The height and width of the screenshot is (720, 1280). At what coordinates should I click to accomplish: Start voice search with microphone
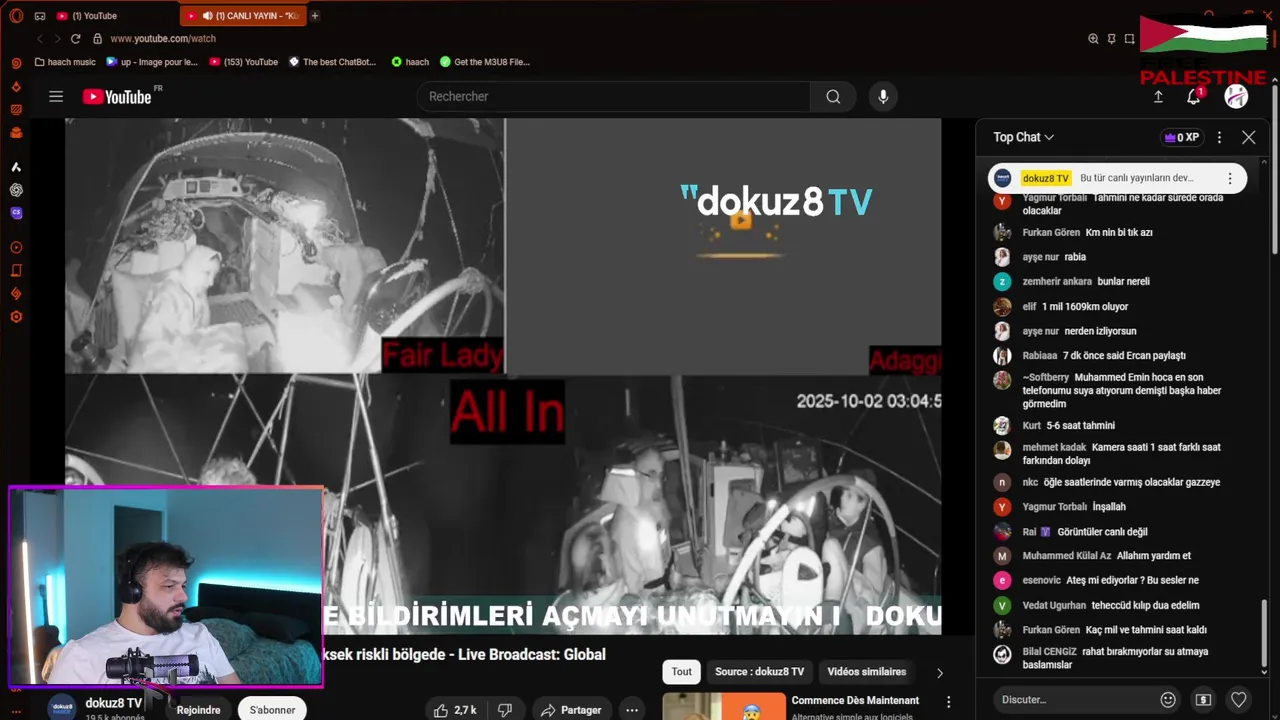coord(883,97)
